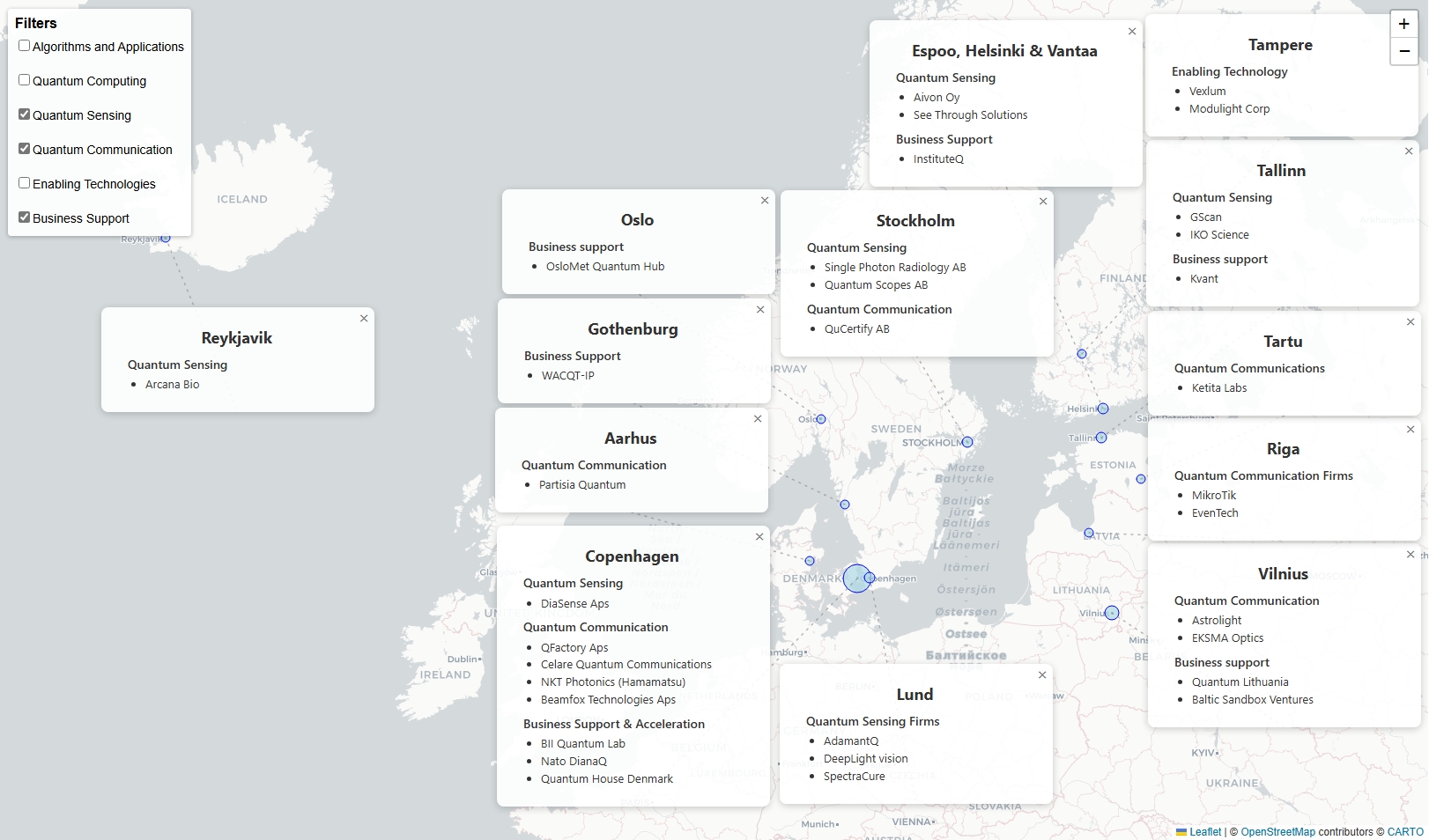
Task: Open the OpenStreetMap link
Action: (1277, 832)
